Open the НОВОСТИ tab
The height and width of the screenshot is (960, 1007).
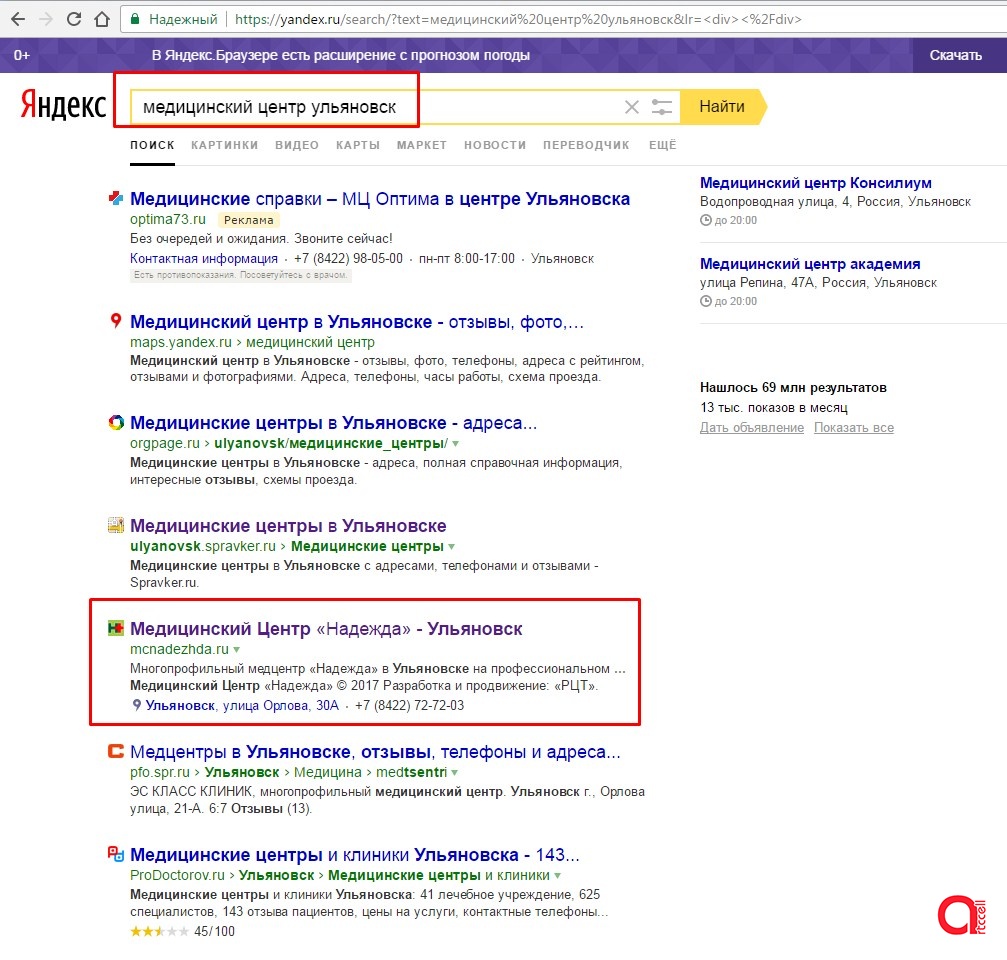495,145
